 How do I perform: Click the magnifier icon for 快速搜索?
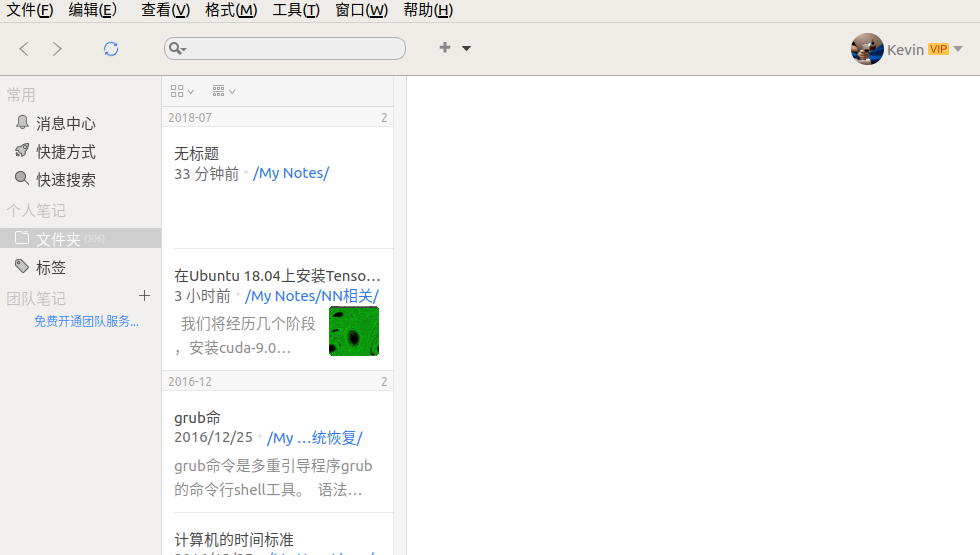click(x=22, y=178)
